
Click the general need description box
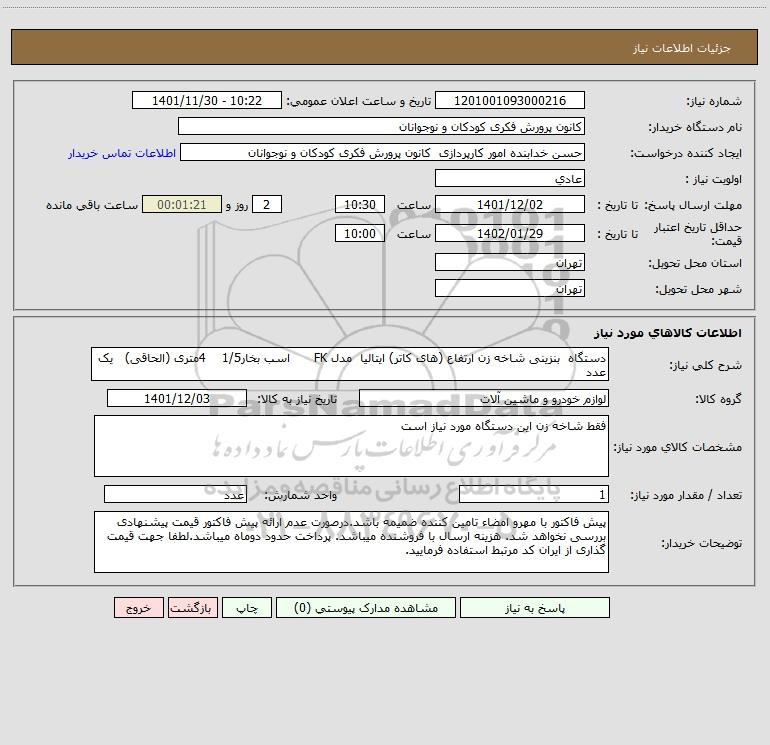[350, 364]
